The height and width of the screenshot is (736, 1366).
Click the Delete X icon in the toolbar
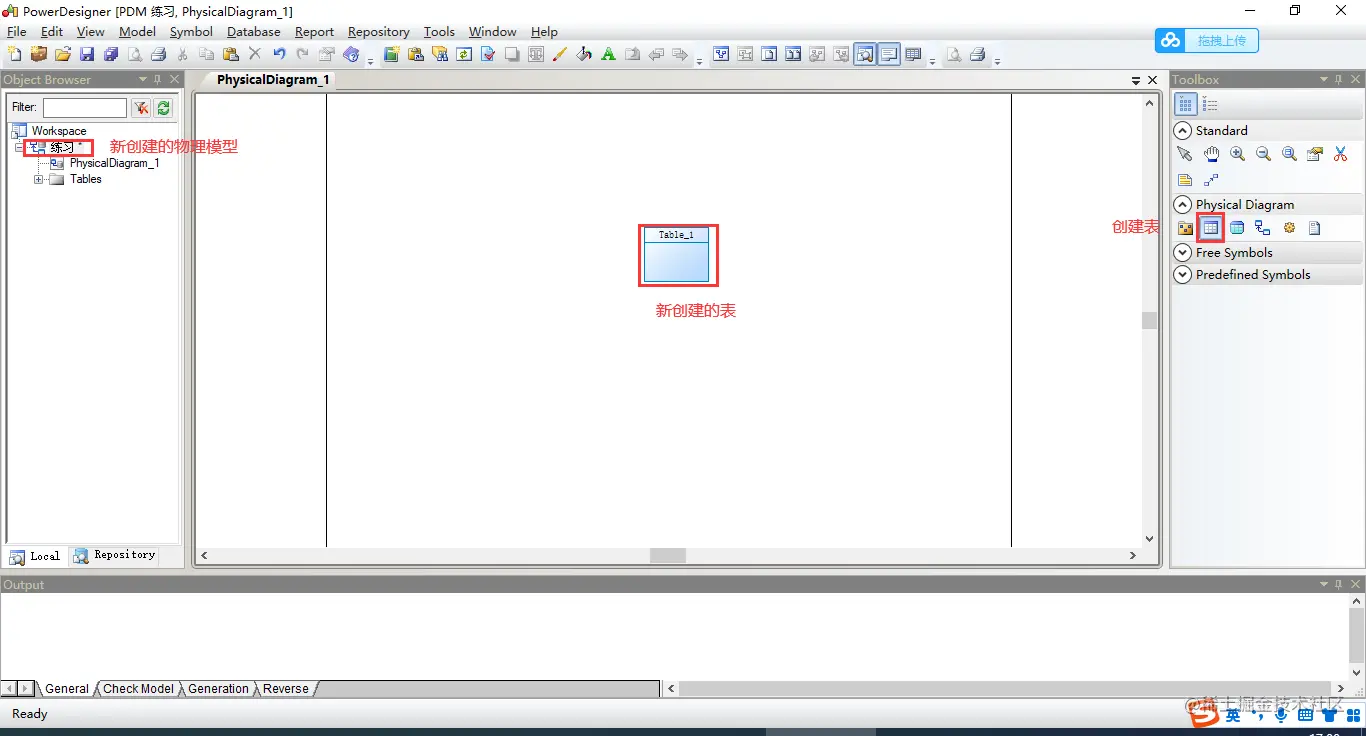tap(254, 54)
